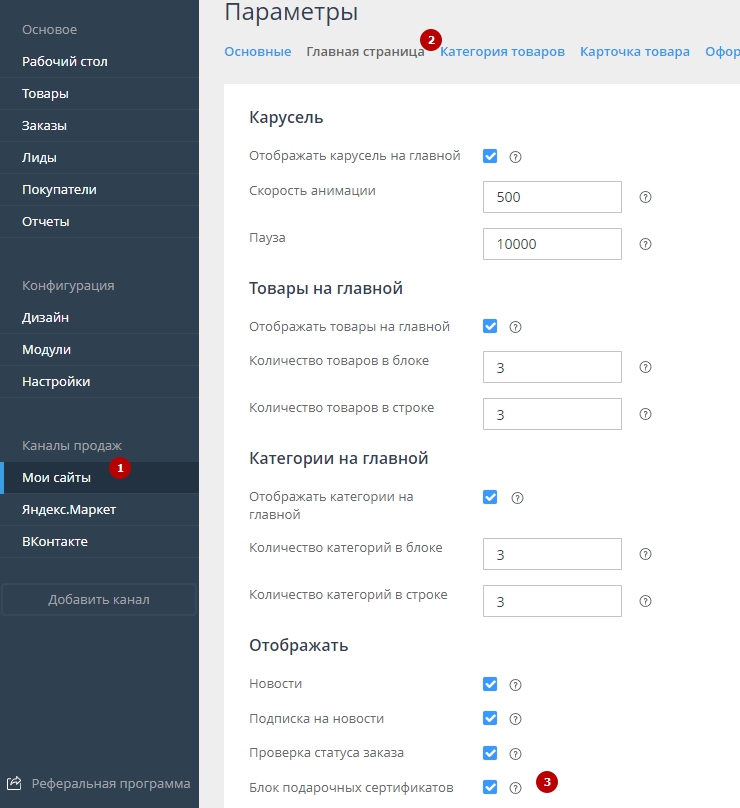Switch to the Основные tab
Image resolution: width=740 pixels, height=808 pixels.
(258, 52)
